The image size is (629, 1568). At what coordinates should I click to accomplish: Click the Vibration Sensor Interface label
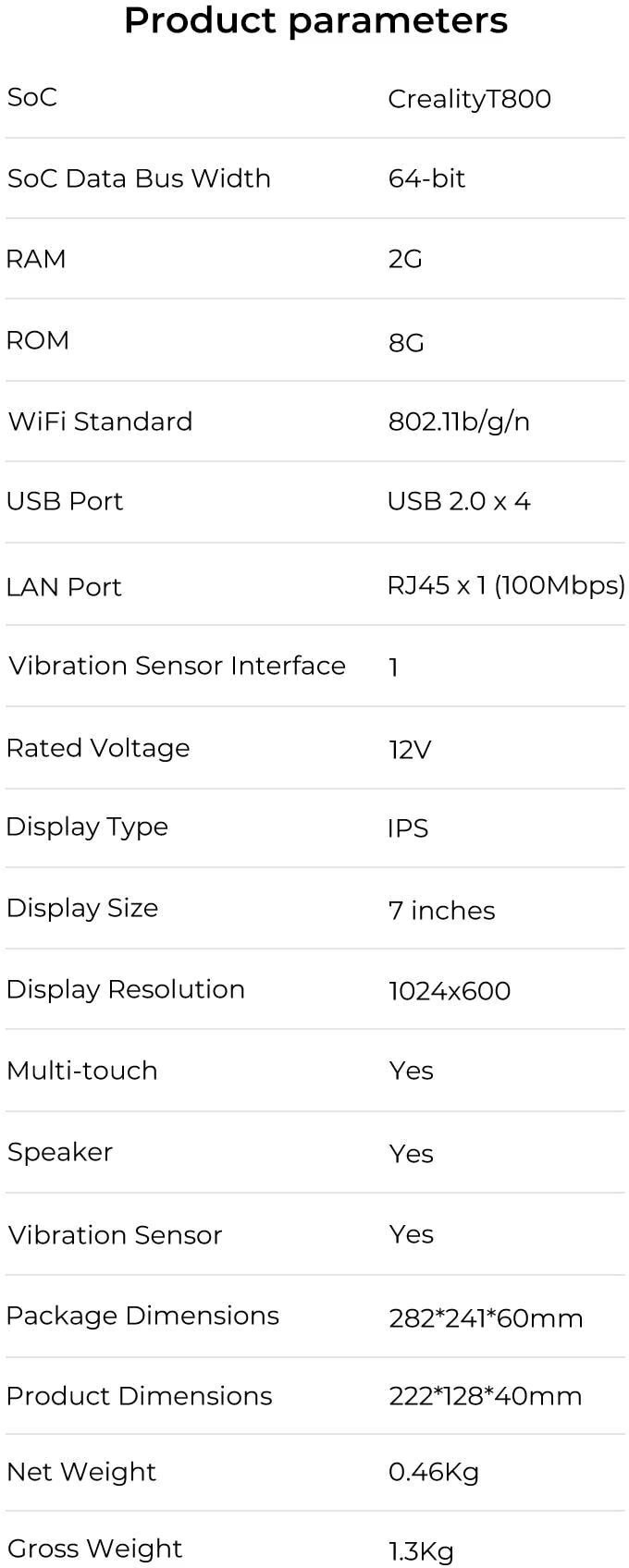click(x=177, y=666)
